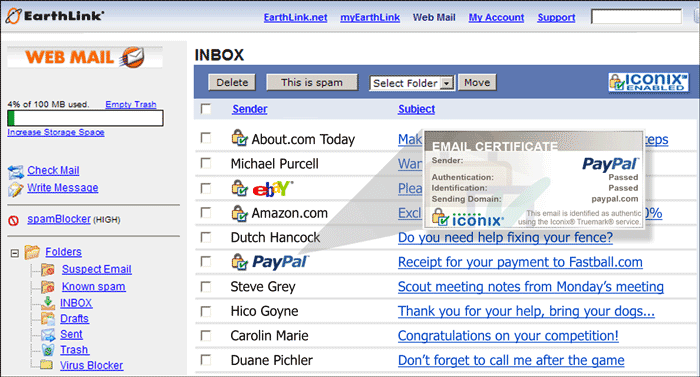The width and height of the screenshot is (700, 377).
Task: Collapse the Folders tree with minus box
Action: pos(15,253)
